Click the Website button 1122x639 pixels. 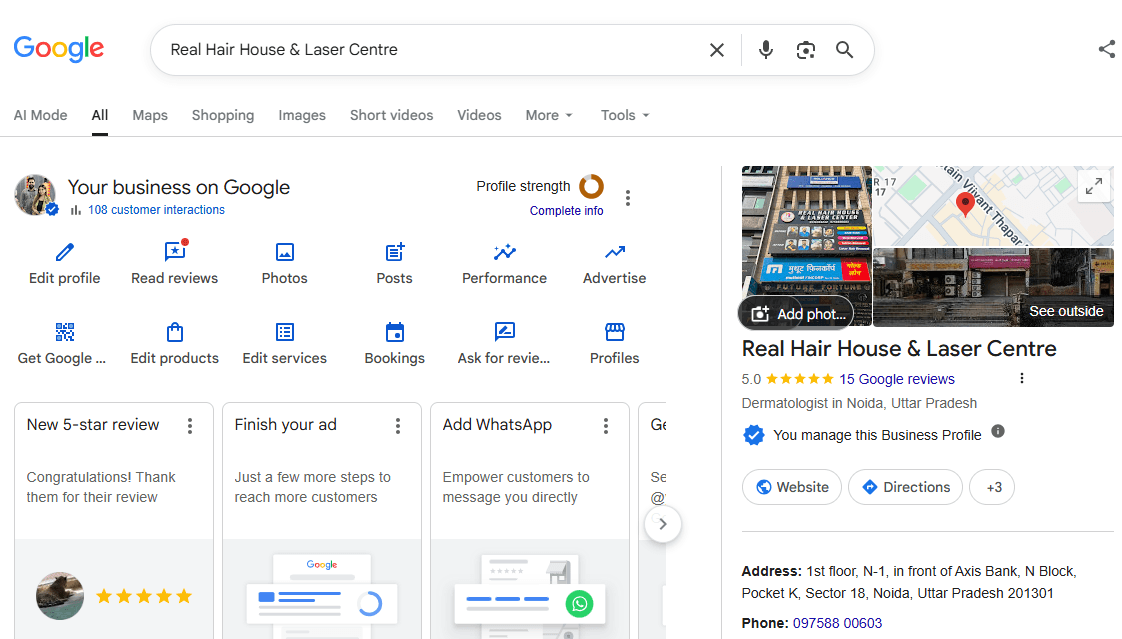[x=792, y=487]
